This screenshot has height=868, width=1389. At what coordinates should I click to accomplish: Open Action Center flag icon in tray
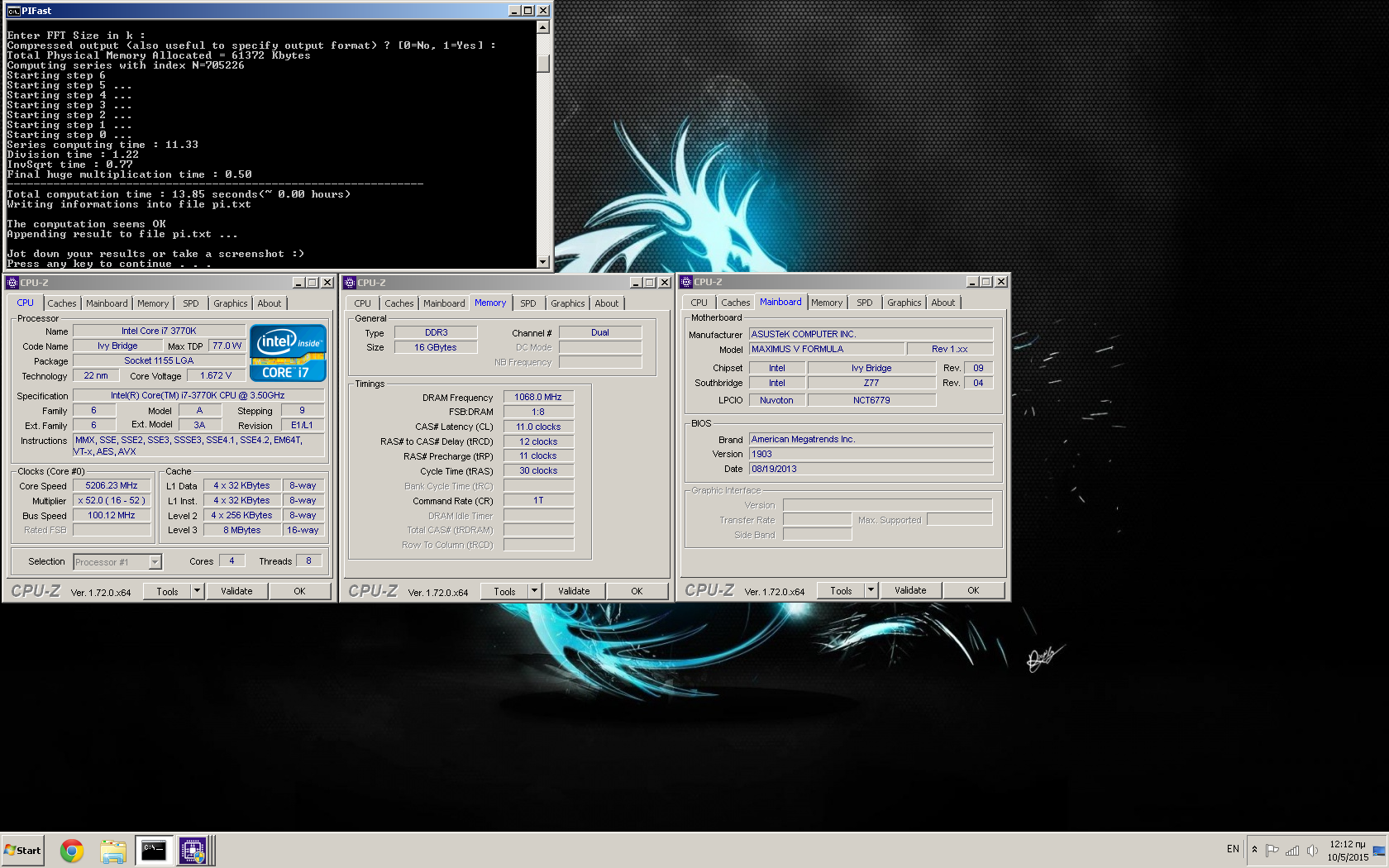pos(1272,850)
